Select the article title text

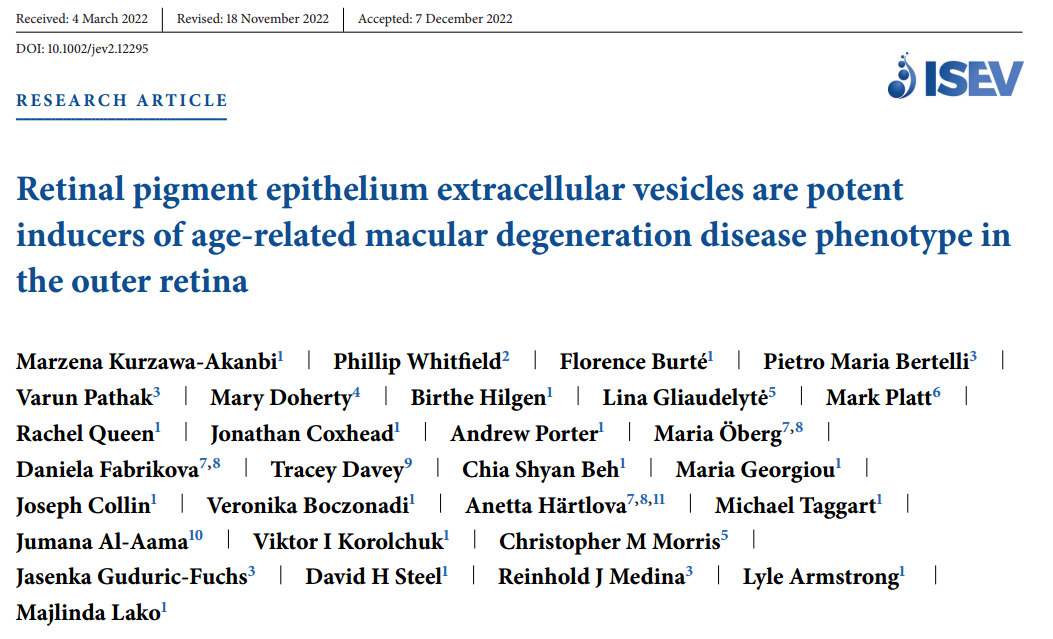click(x=513, y=235)
